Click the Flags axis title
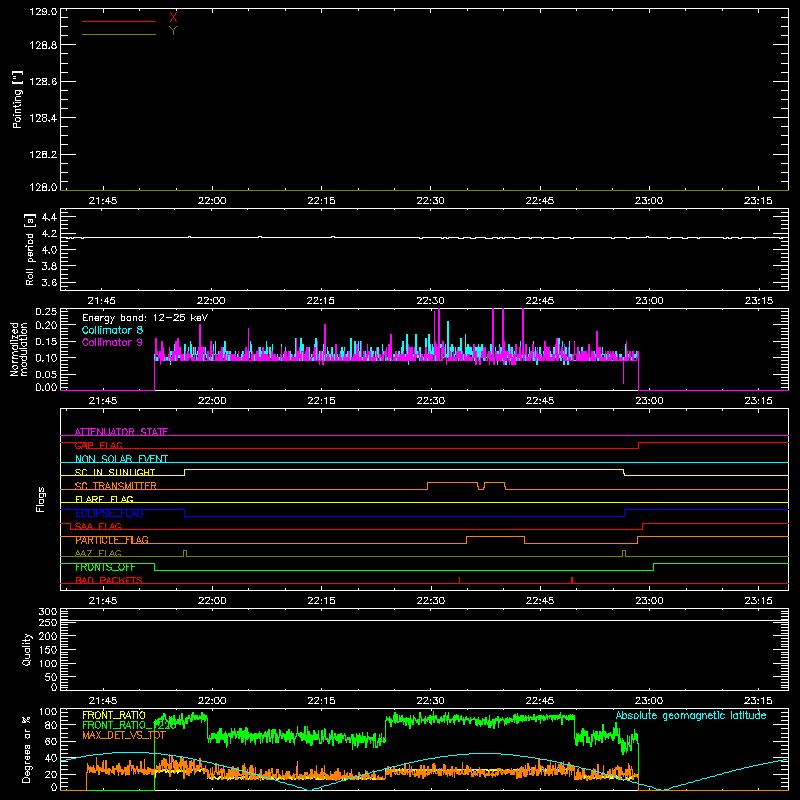Image resolution: width=800 pixels, height=800 pixels. (x=40, y=499)
